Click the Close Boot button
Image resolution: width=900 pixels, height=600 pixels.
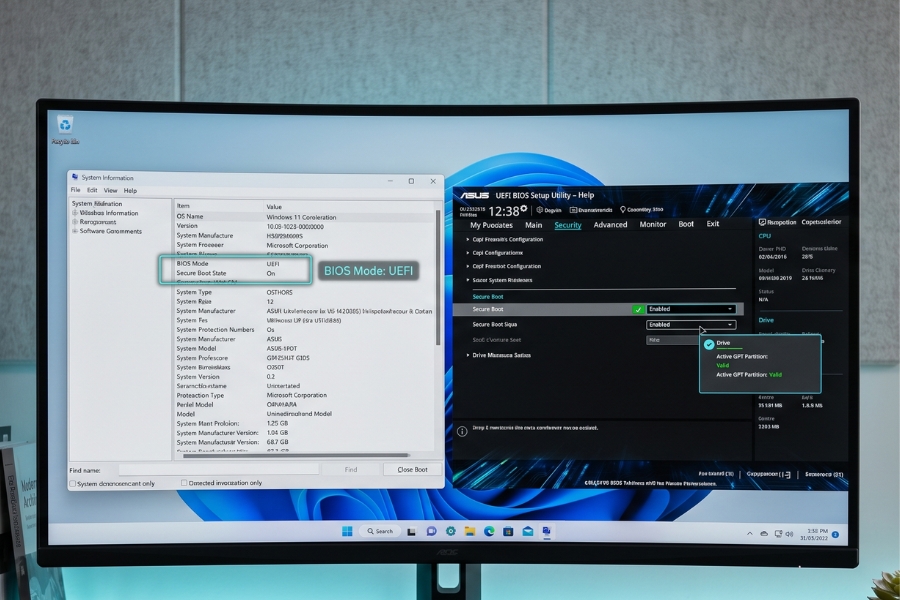point(412,469)
